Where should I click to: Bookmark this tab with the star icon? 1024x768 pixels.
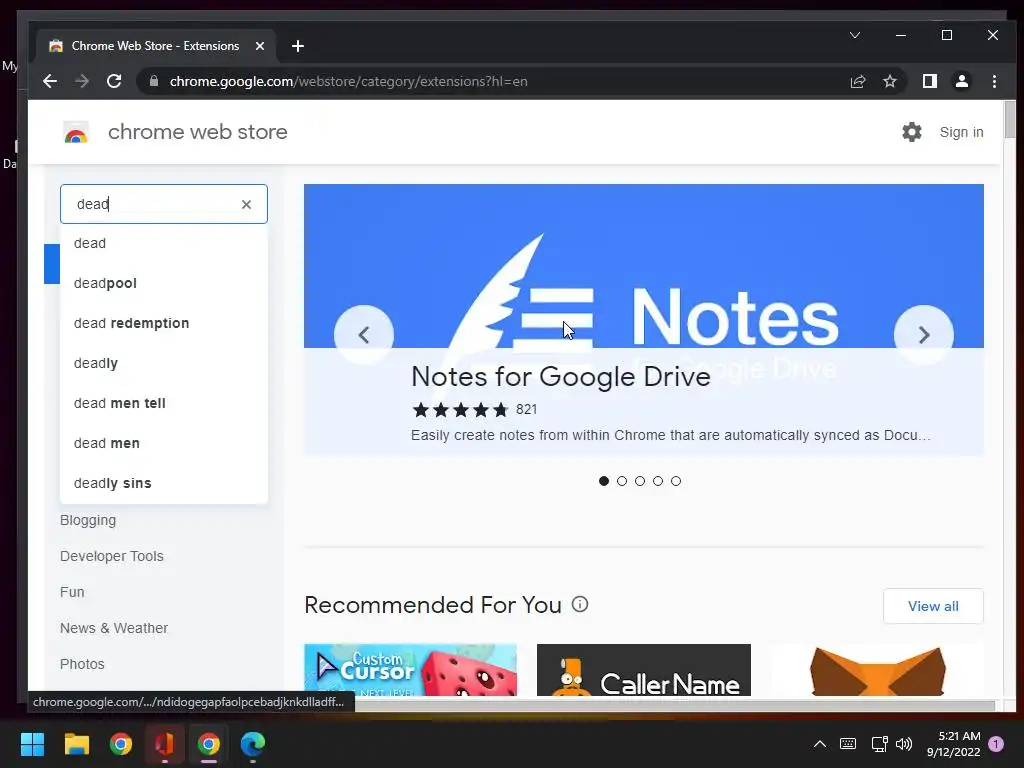(889, 82)
